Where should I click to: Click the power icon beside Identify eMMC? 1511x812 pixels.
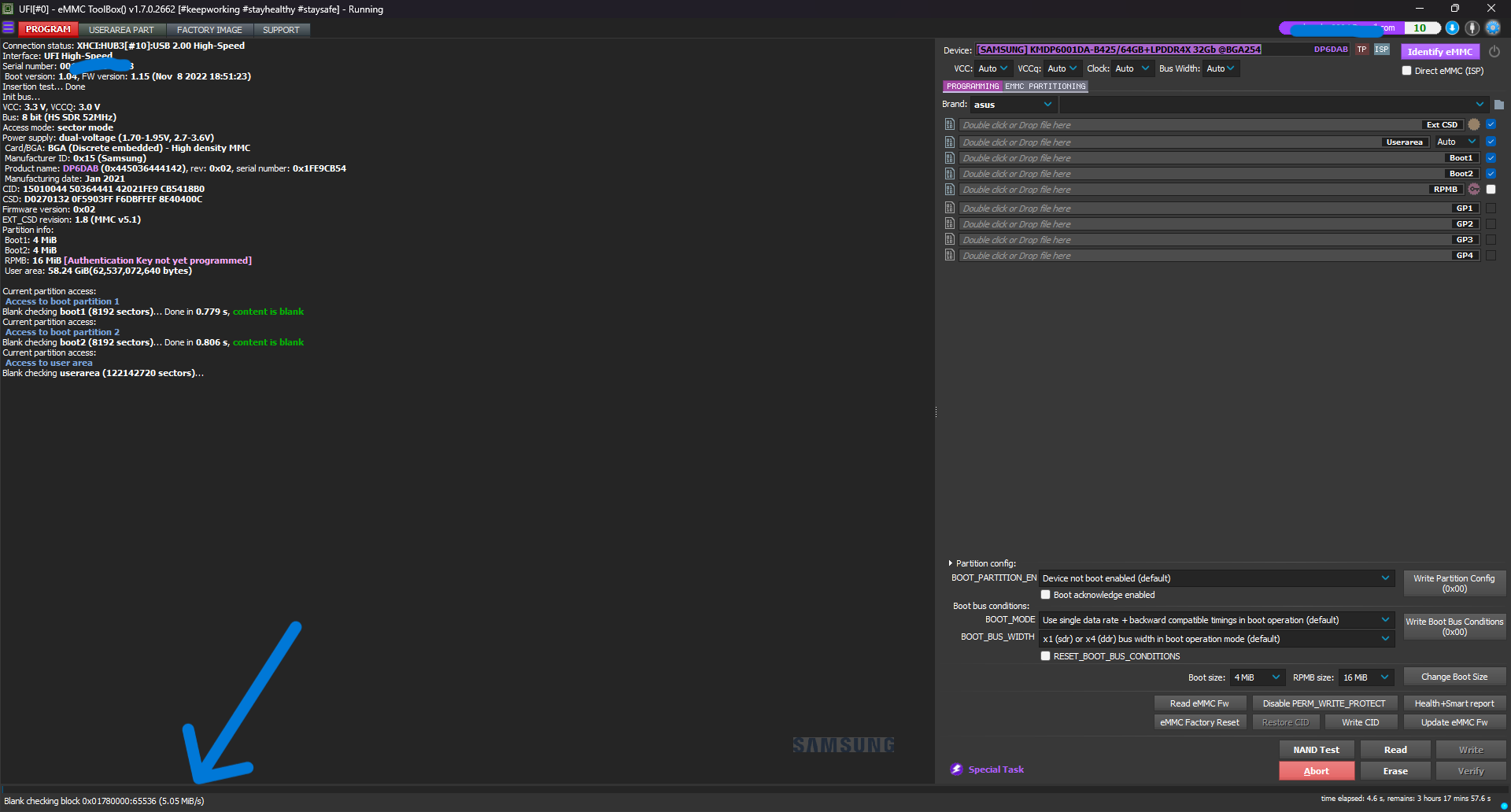point(1494,51)
